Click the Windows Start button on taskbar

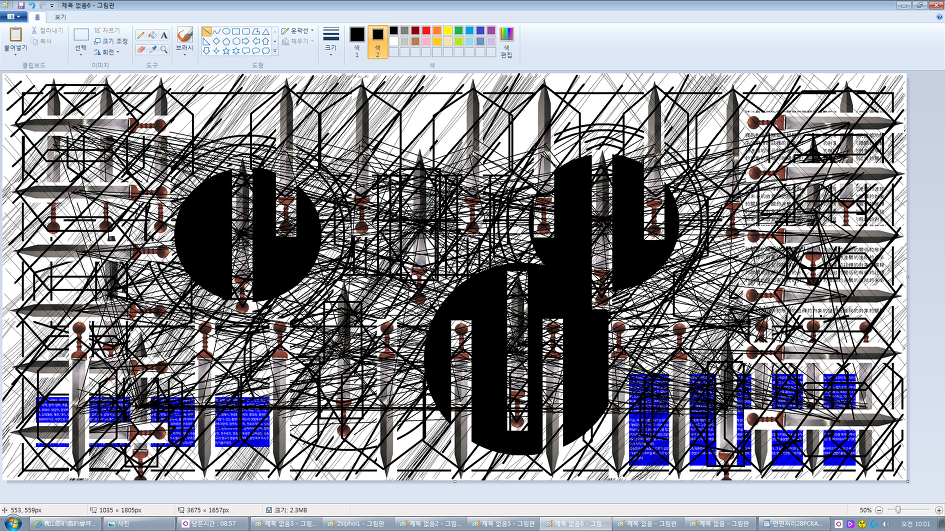12,523
